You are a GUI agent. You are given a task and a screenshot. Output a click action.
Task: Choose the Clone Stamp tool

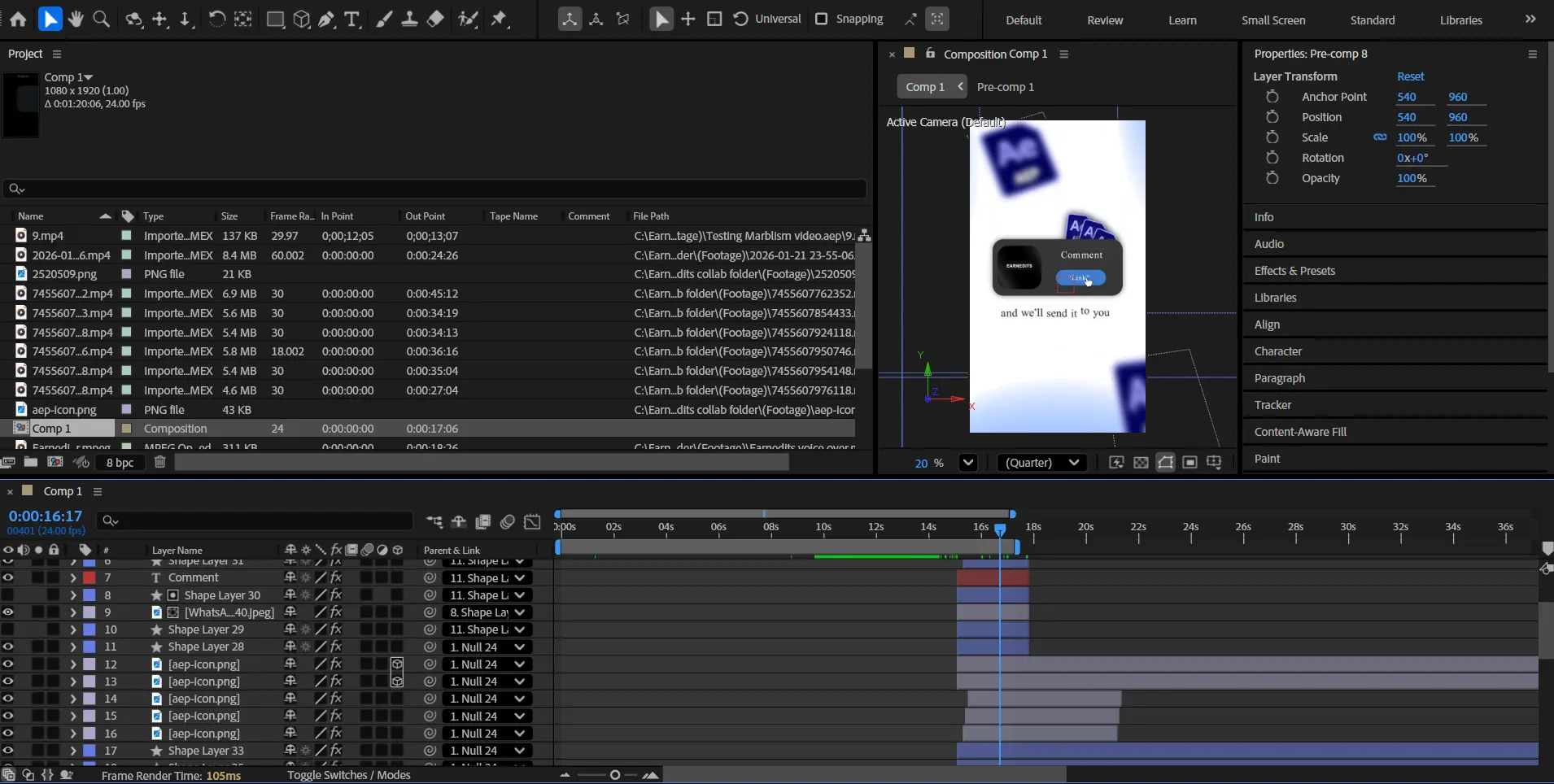click(410, 19)
